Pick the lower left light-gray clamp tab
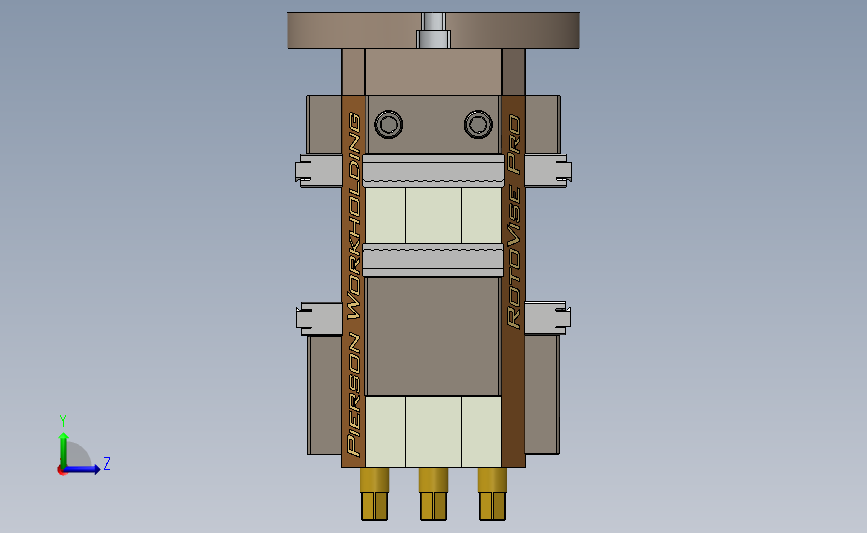Viewport: 867px width, 533px height. 319,318
